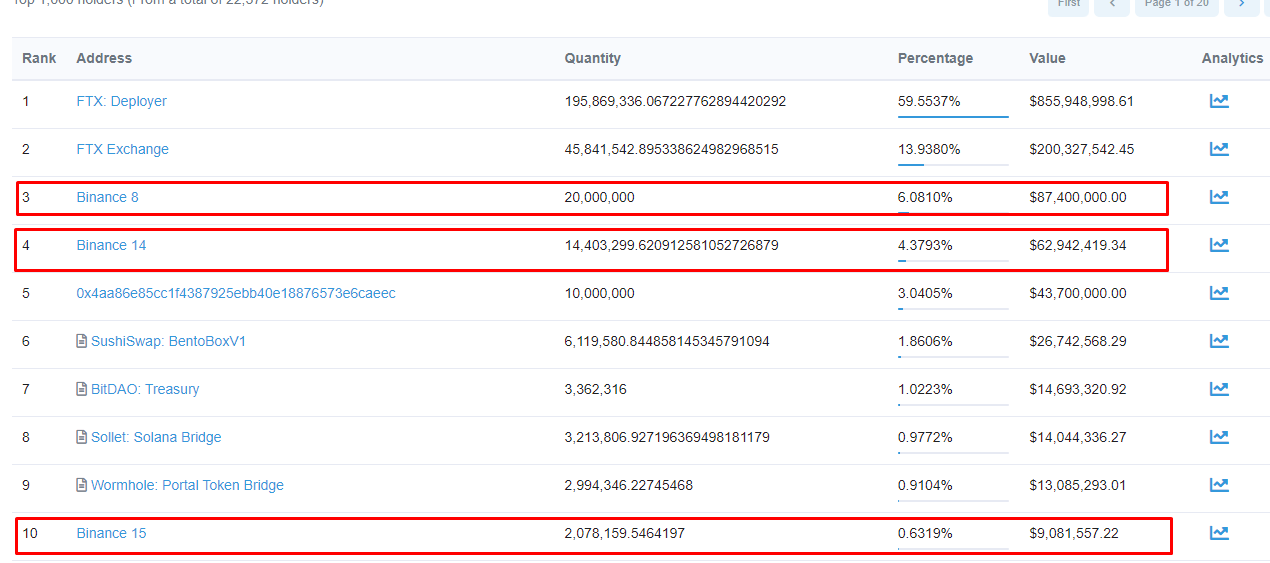Click the Analytics column header
The width and height of the screenshot is (1270, 563).
pyautogui.click(x=1233, y=58)
